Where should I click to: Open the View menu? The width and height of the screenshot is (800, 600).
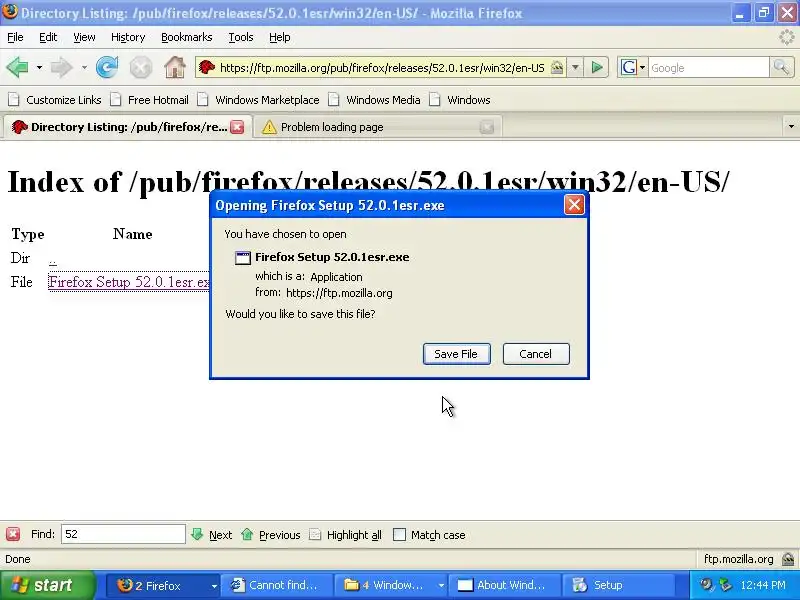[x=84, y=37]
